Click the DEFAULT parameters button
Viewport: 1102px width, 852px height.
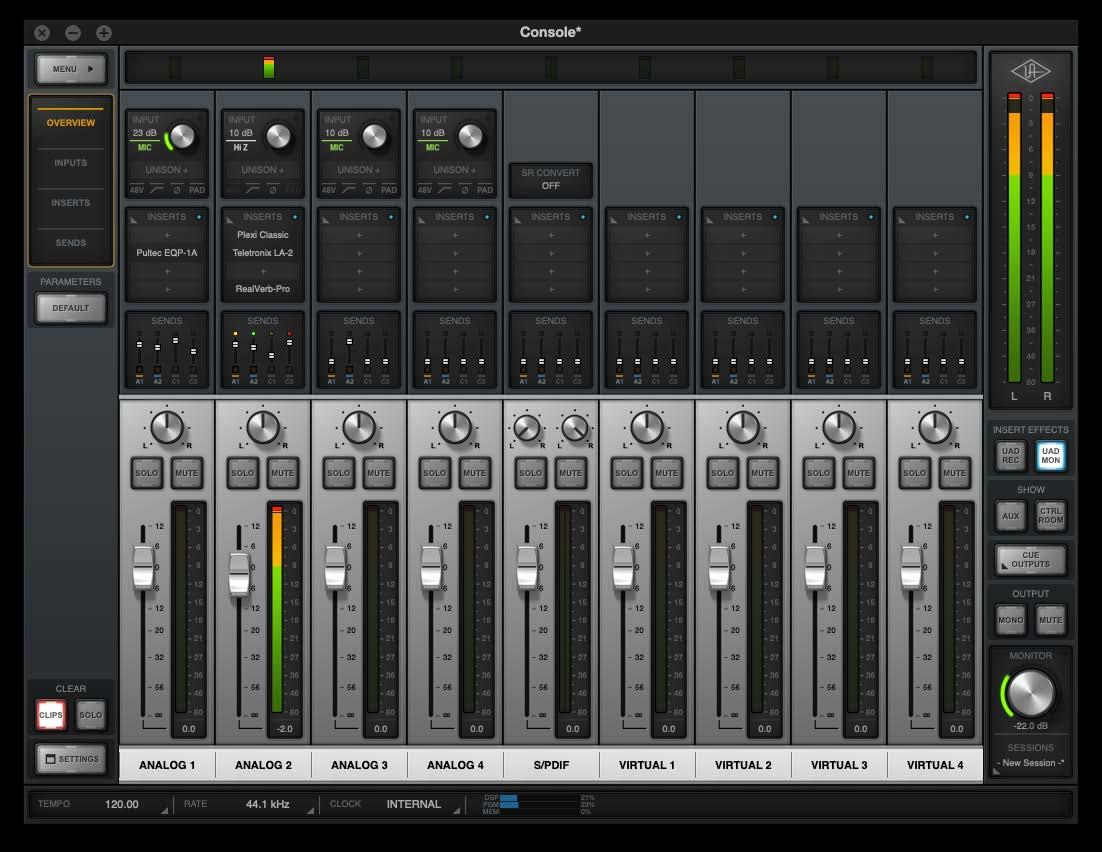point(71,308)
